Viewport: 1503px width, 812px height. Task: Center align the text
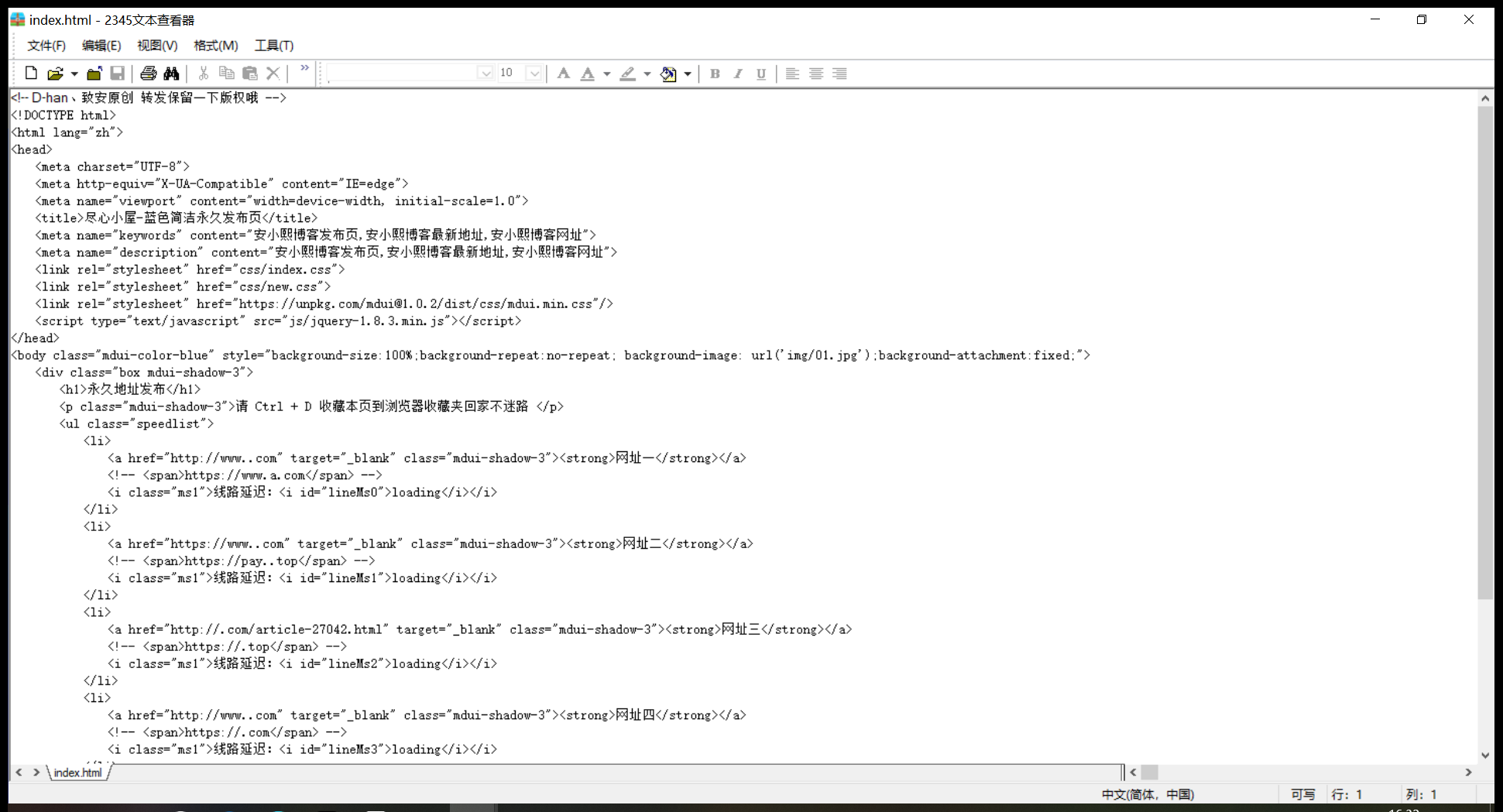coord(816,74)
